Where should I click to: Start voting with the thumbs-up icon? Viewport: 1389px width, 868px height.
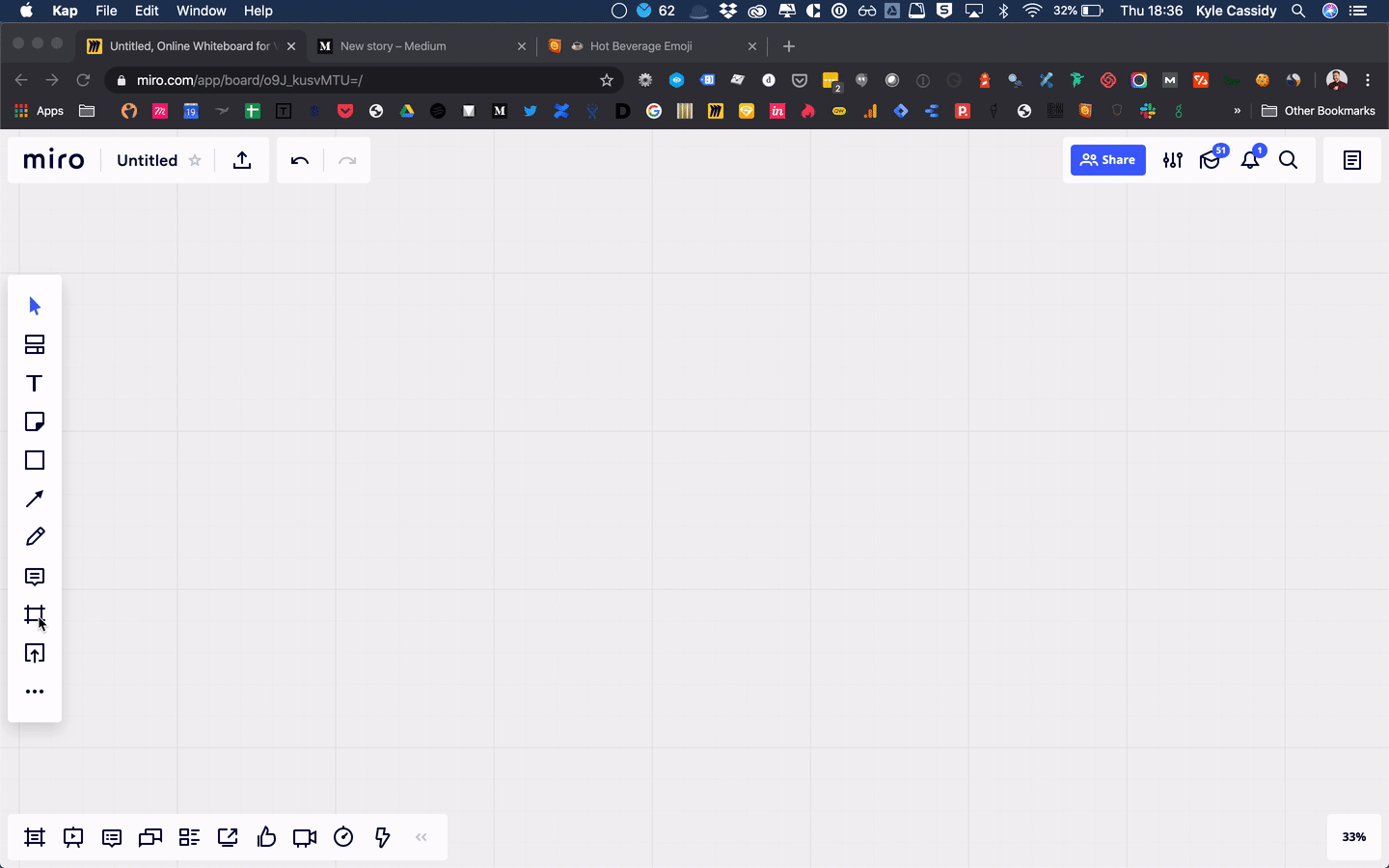(266, 837)
